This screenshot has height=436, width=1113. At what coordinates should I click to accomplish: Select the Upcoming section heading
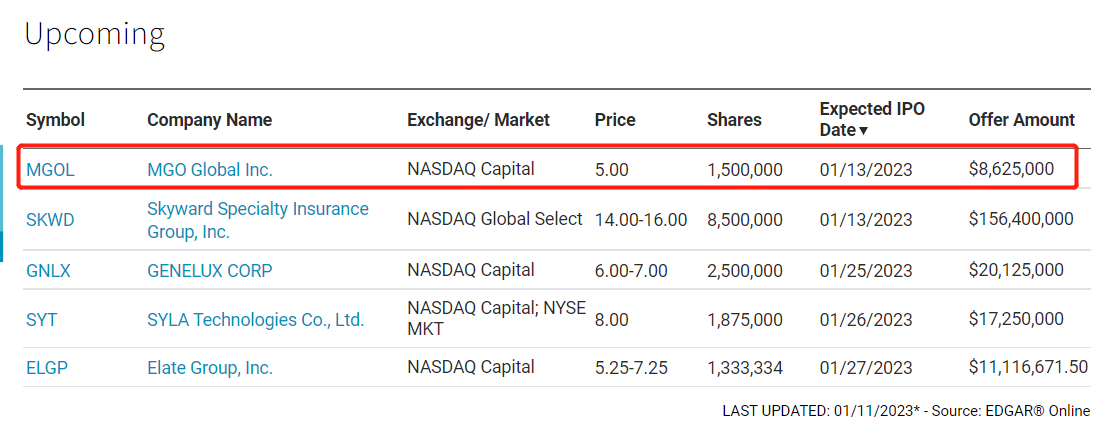point(94,35)
